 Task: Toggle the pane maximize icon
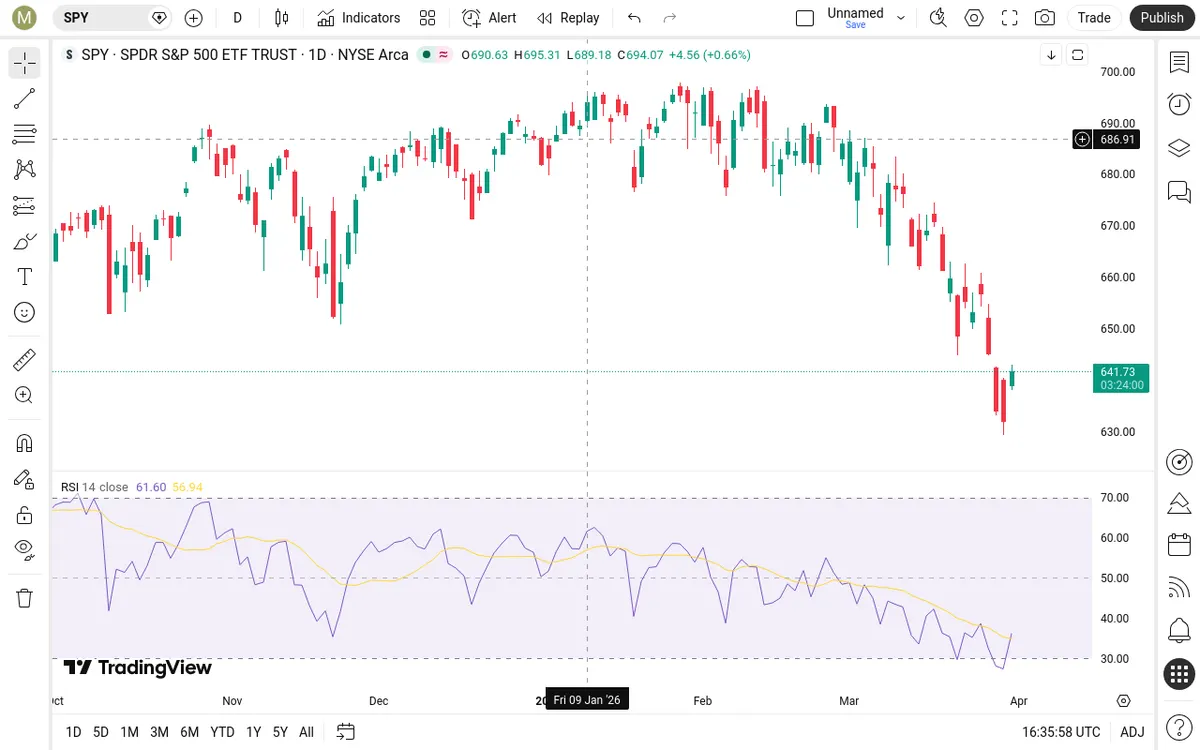pyautogui.click(x=1077, y=55)
